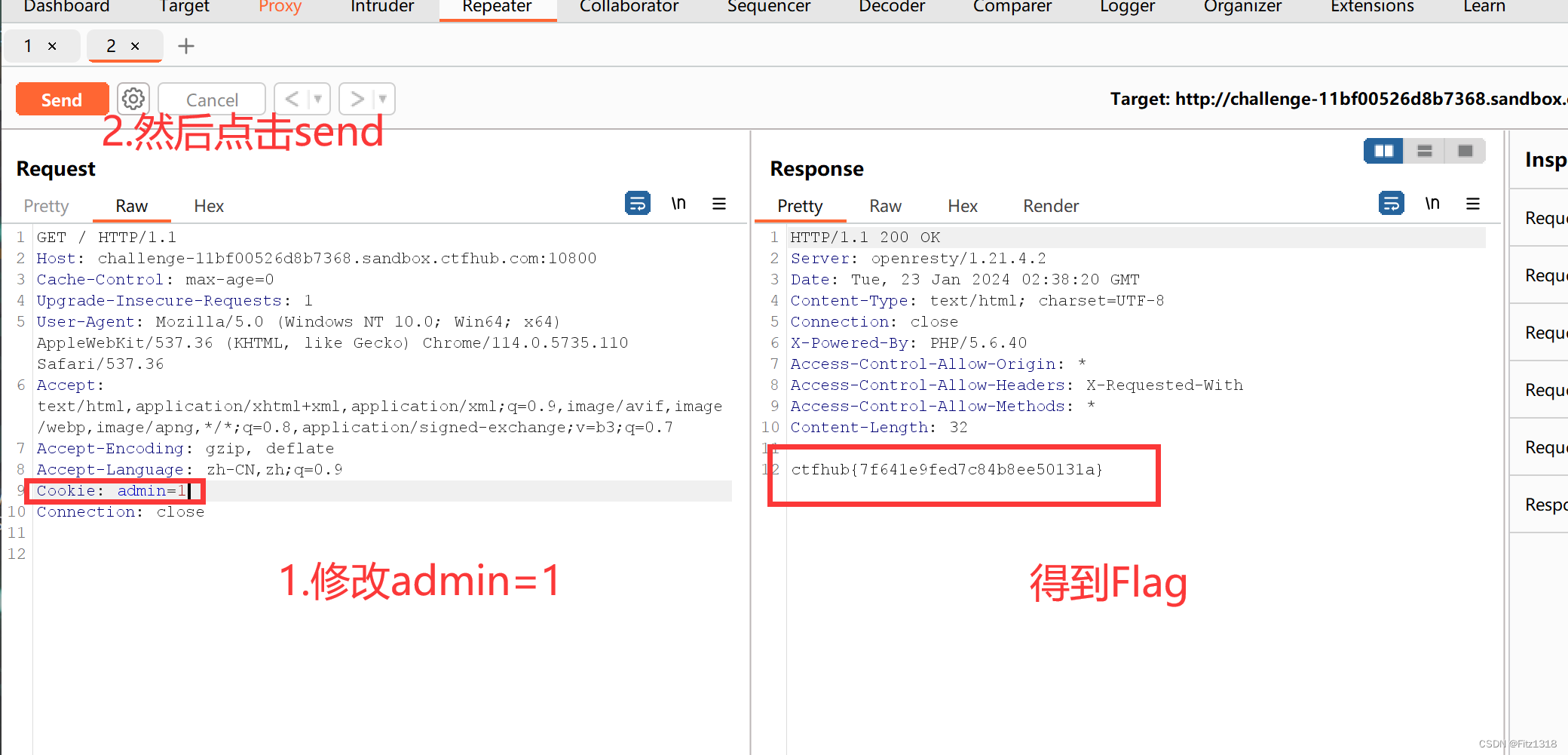Screen dimensions: 1568x755
Task: Click the Cookie: admin=1 header line
Action: (x=112, y=491)
